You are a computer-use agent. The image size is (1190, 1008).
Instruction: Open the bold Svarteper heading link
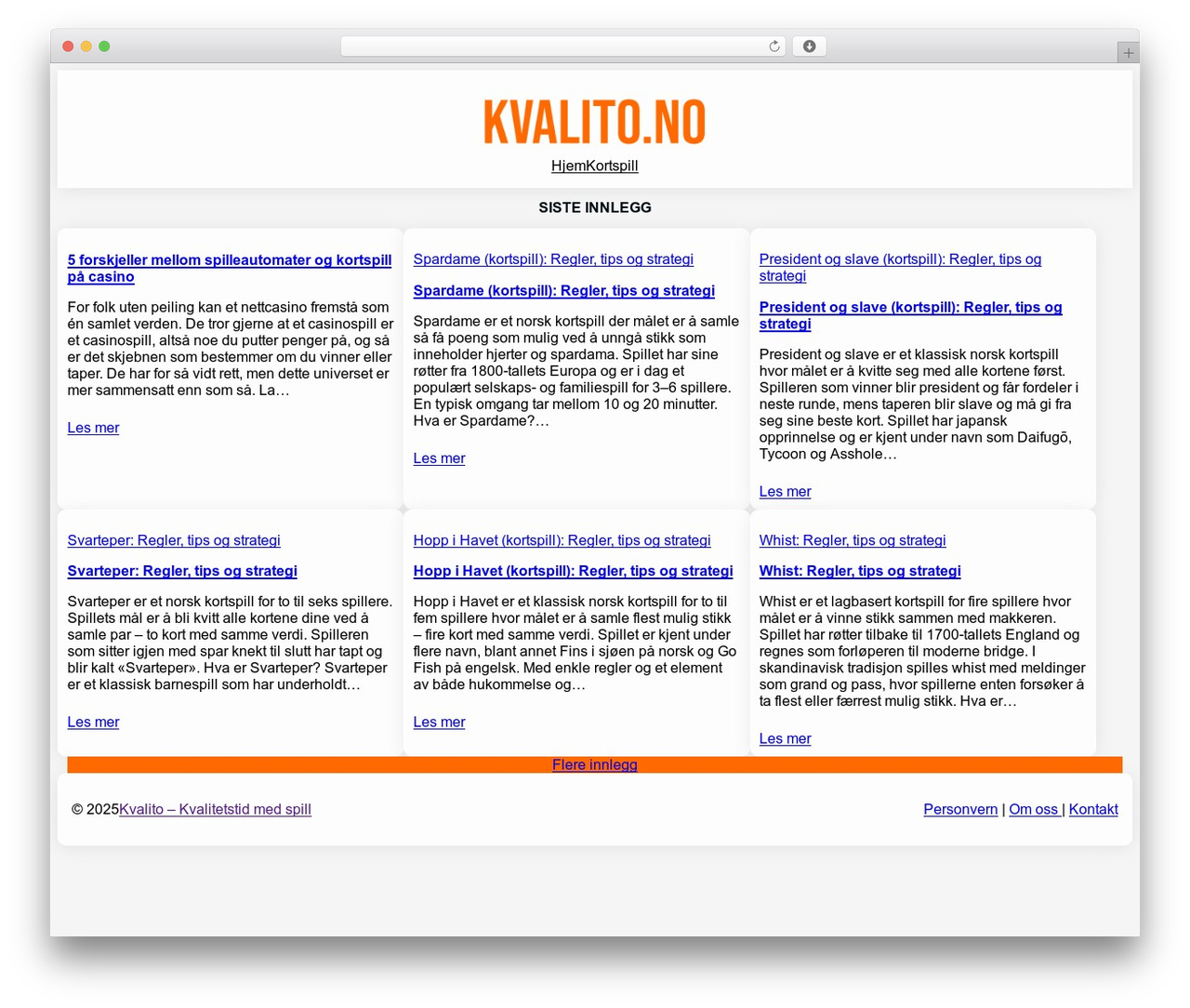pos(182,571)
